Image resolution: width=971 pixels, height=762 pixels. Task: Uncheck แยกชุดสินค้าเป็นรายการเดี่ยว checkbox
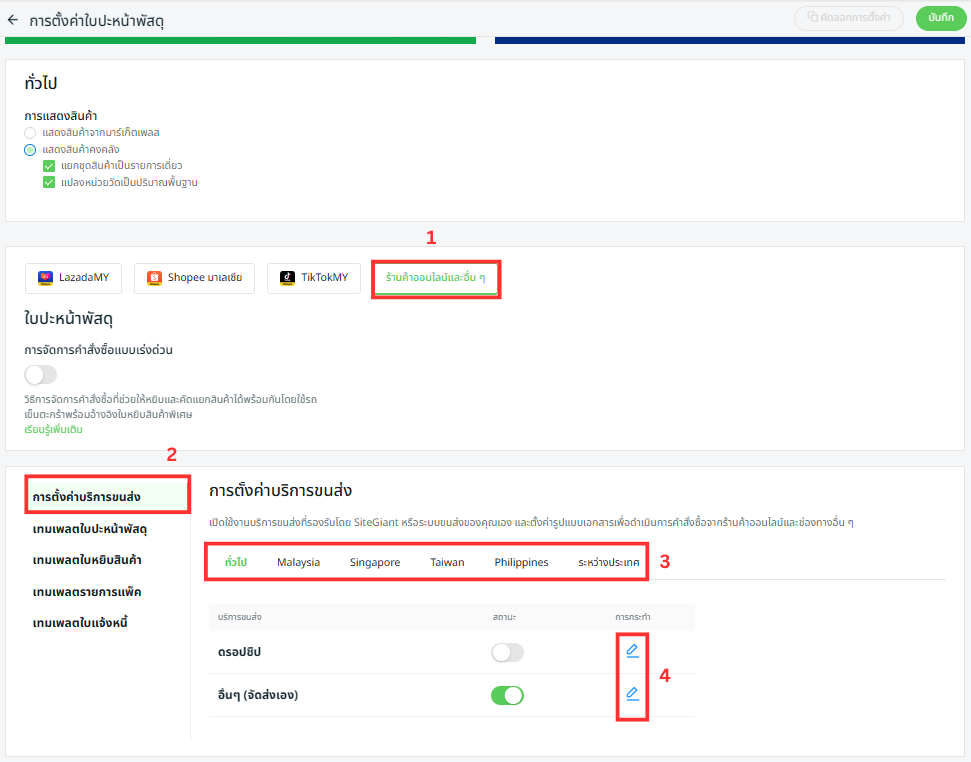tap(48, 166)
